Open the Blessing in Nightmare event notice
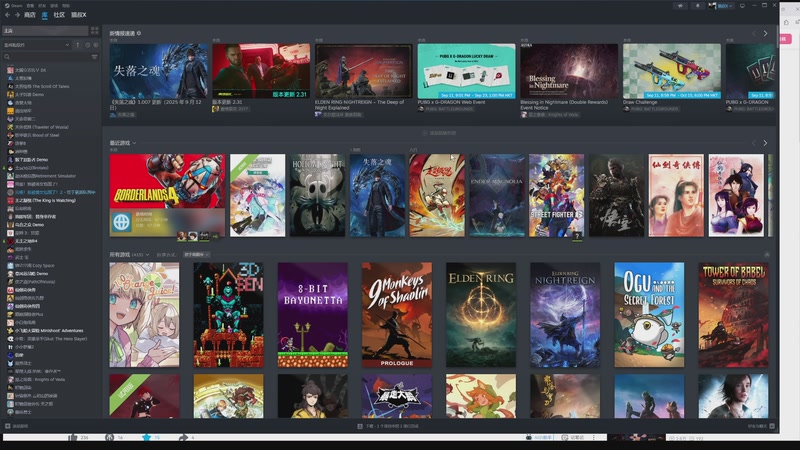 tap(569, 71)
